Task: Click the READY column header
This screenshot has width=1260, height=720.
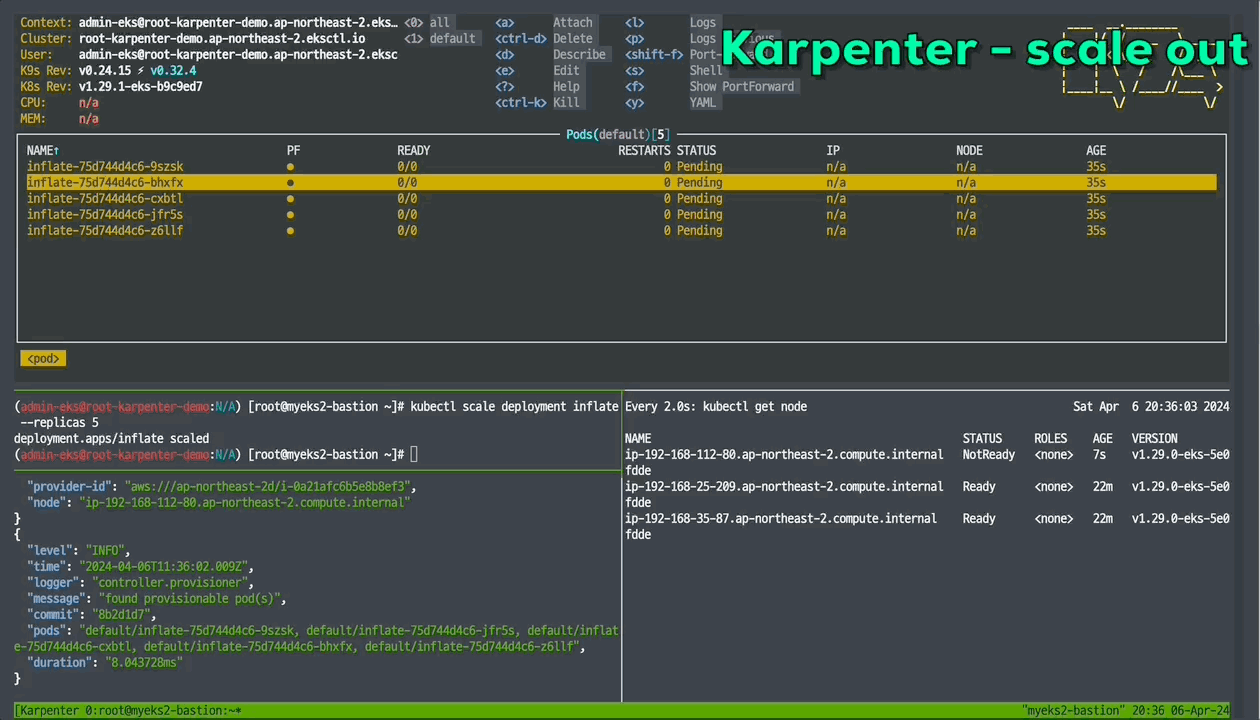Action: coord(413,150)
